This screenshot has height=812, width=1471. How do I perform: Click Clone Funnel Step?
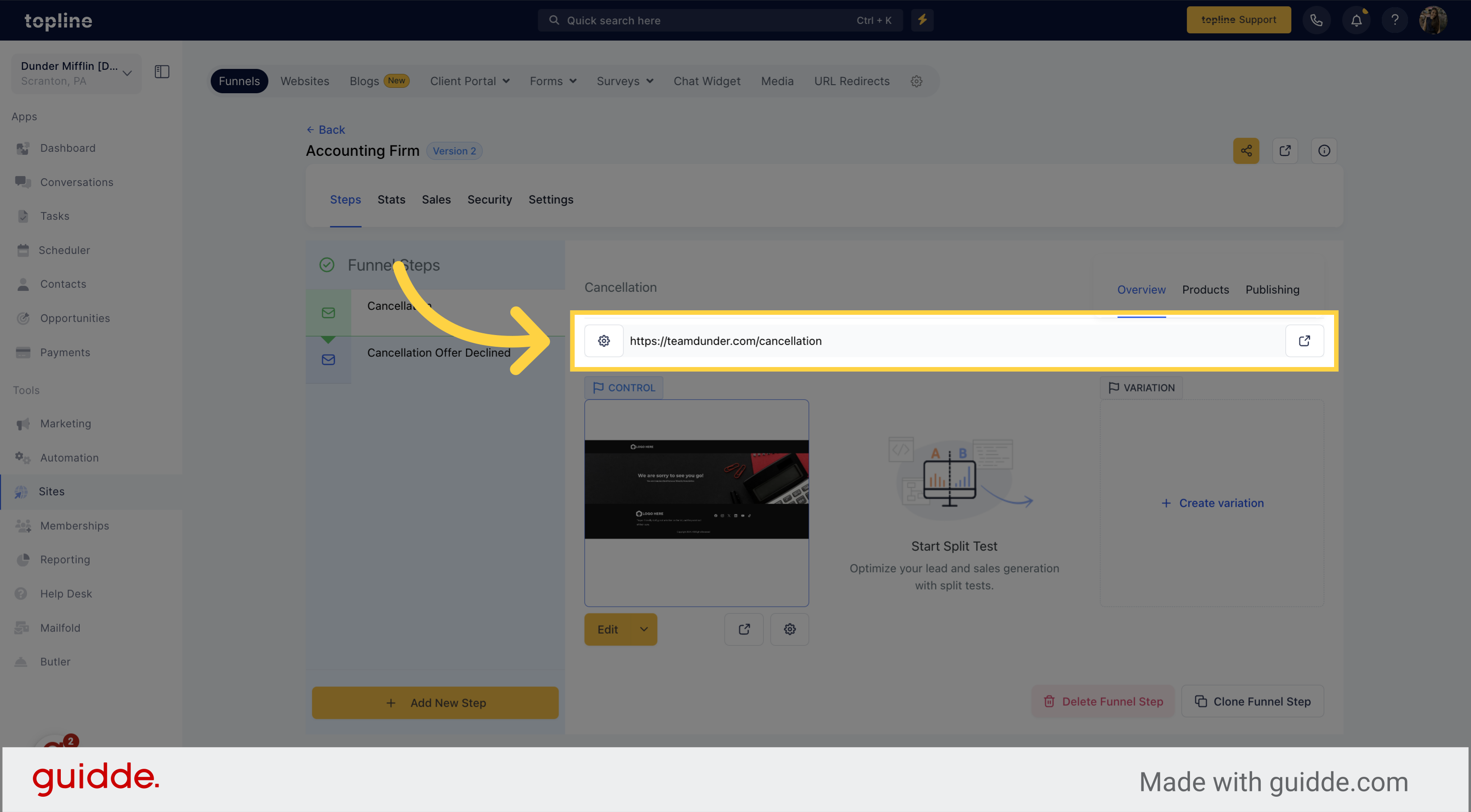click(1252, 701)
